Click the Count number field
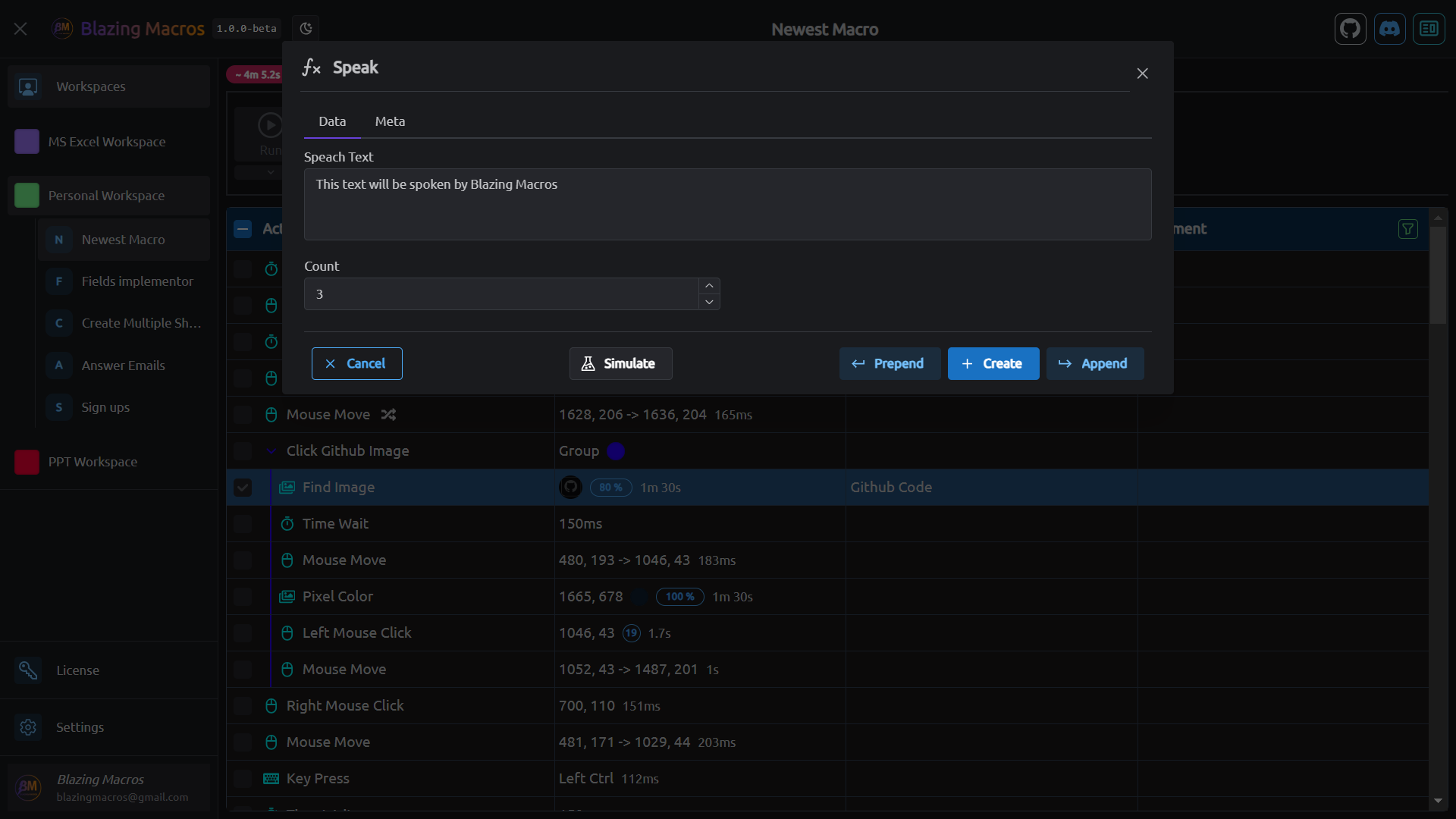Image resolution: width=1456 pixels, height=819 pixels. [x=501, y=294]
